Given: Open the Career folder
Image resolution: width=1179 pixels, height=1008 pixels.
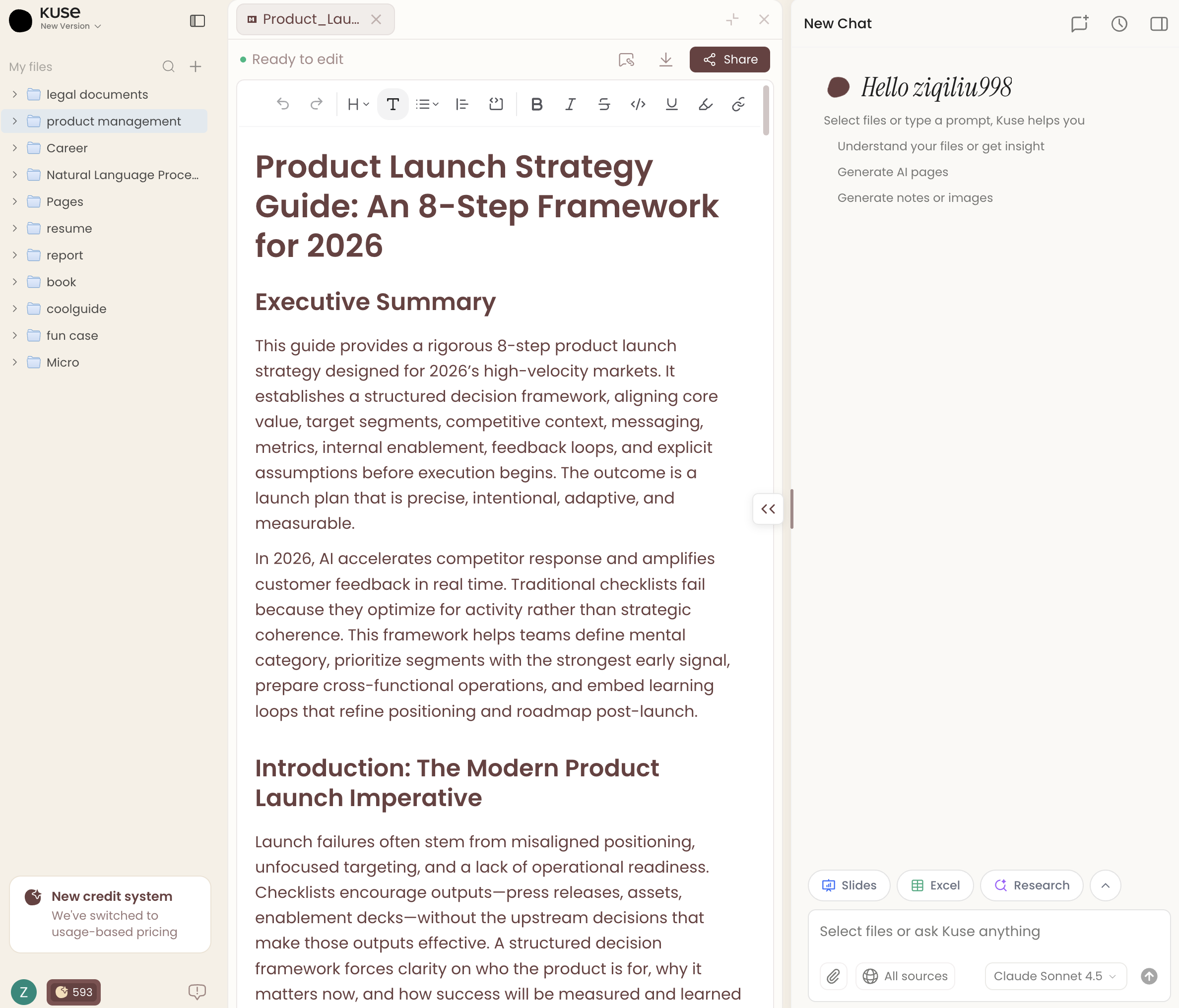Looking at the screenshot, I should [x=66, y=148].
